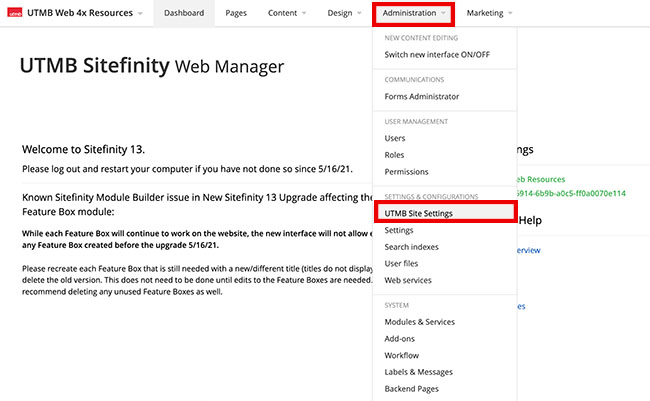
Task: Go to the Pages tab
Action: pos(236,14)
